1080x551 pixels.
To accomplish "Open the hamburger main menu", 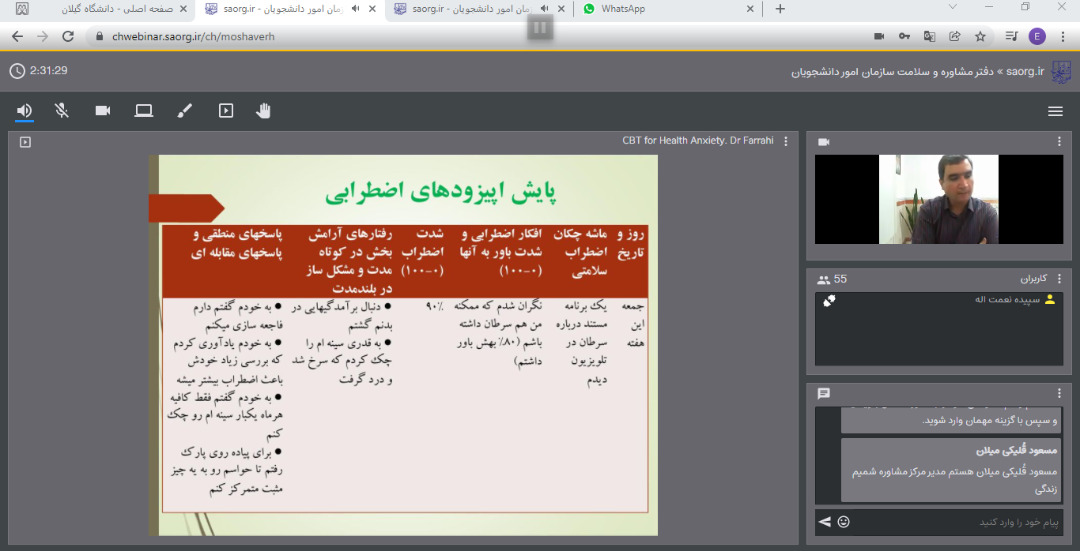I will tap(1055, 111).
